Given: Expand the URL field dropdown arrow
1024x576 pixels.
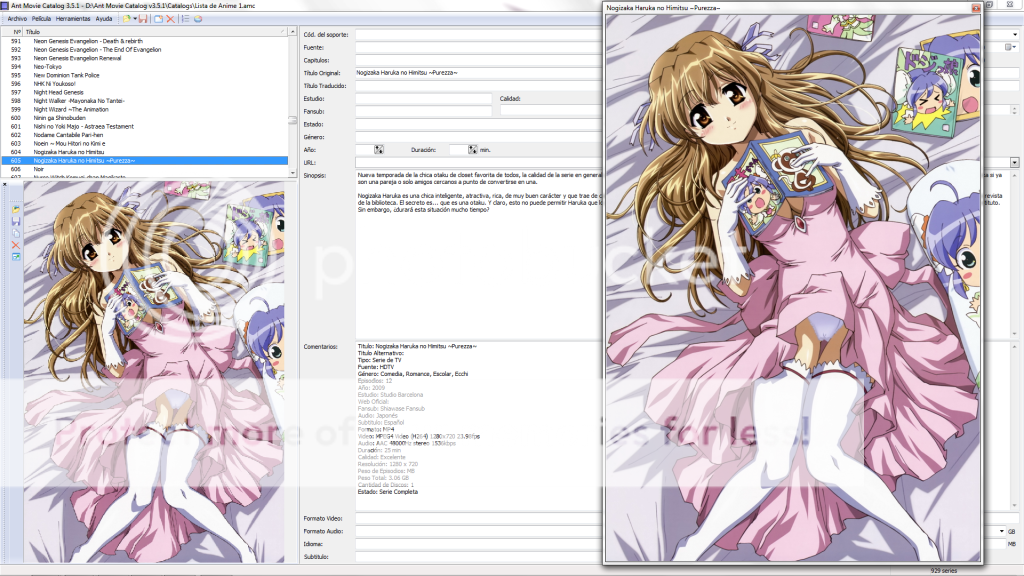Looking at the screenshot, I should [1014, 162].
